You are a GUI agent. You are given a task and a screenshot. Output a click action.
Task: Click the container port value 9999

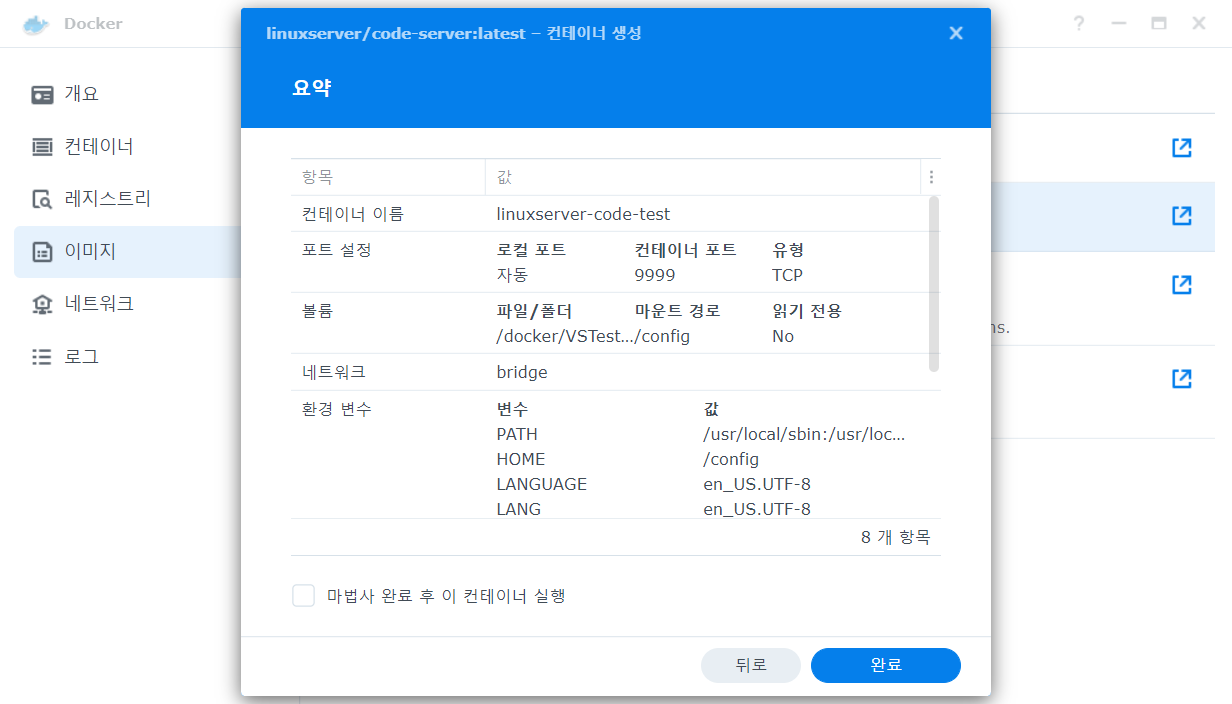pos(654,275)
